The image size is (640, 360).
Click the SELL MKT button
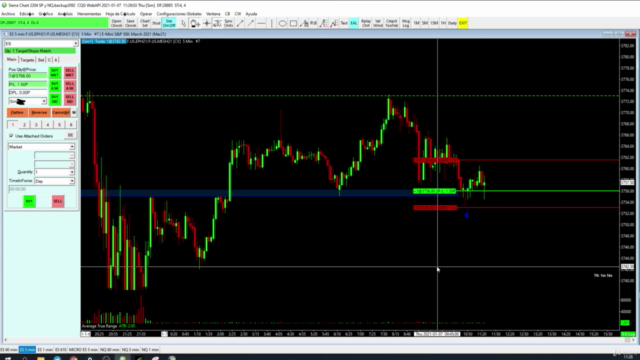click(70, 73)
